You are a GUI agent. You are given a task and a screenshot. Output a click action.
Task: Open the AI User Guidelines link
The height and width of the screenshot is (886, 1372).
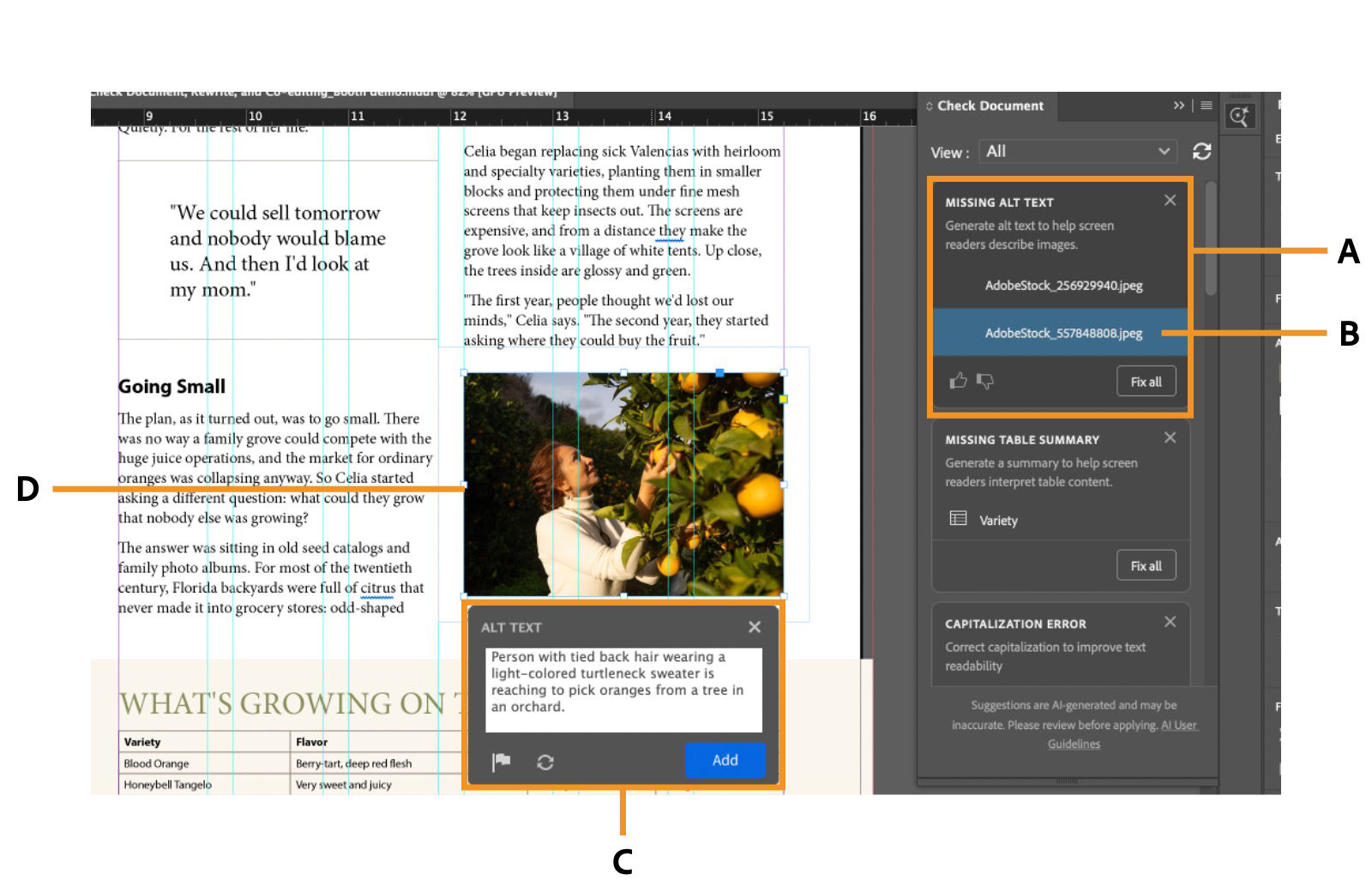coord(1122,734)
